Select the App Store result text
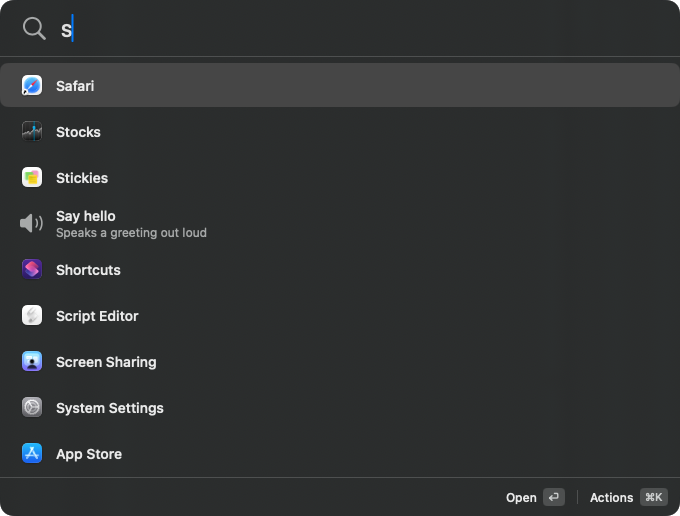The height and width of the screenshot is (516, 680). (x=89, y=454)
